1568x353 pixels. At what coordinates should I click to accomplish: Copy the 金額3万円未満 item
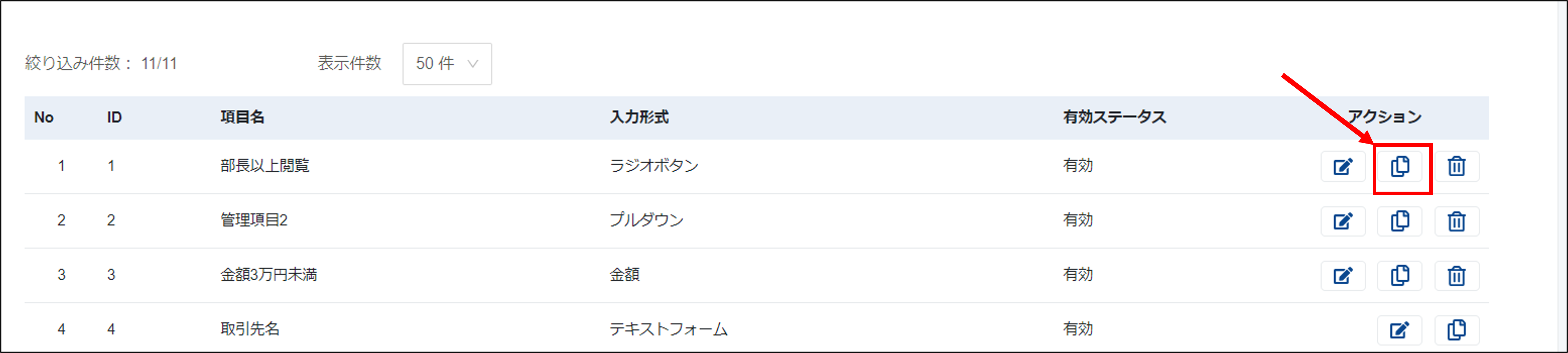tap(1400, 276)
